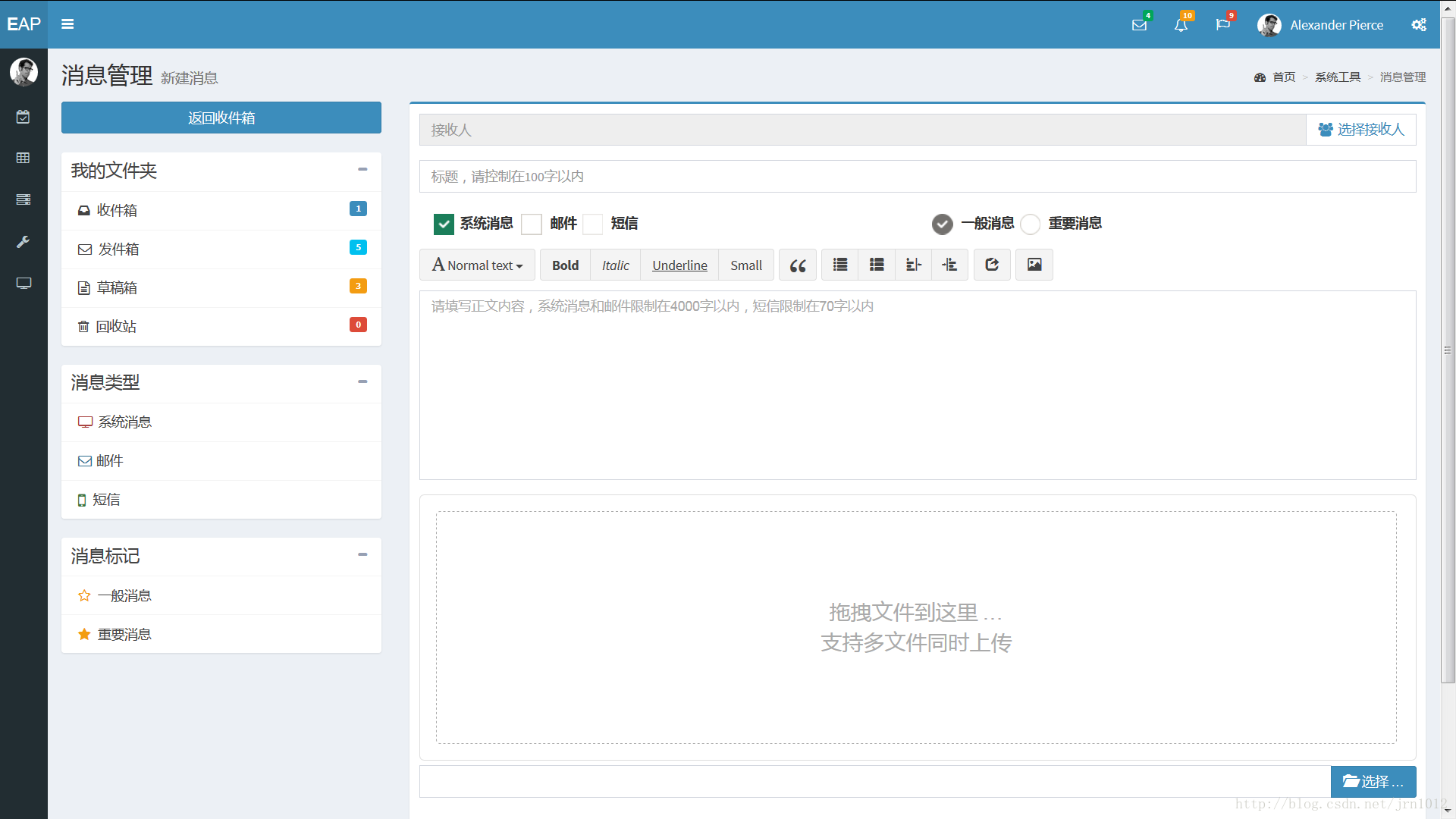1456x819 pixels.
Task: Collapse 消息标记 section
Action: 363,556
